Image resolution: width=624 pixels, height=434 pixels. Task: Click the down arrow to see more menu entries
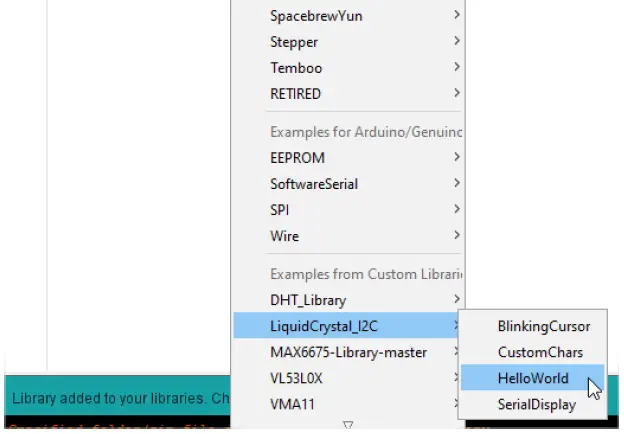click(348, 425)
